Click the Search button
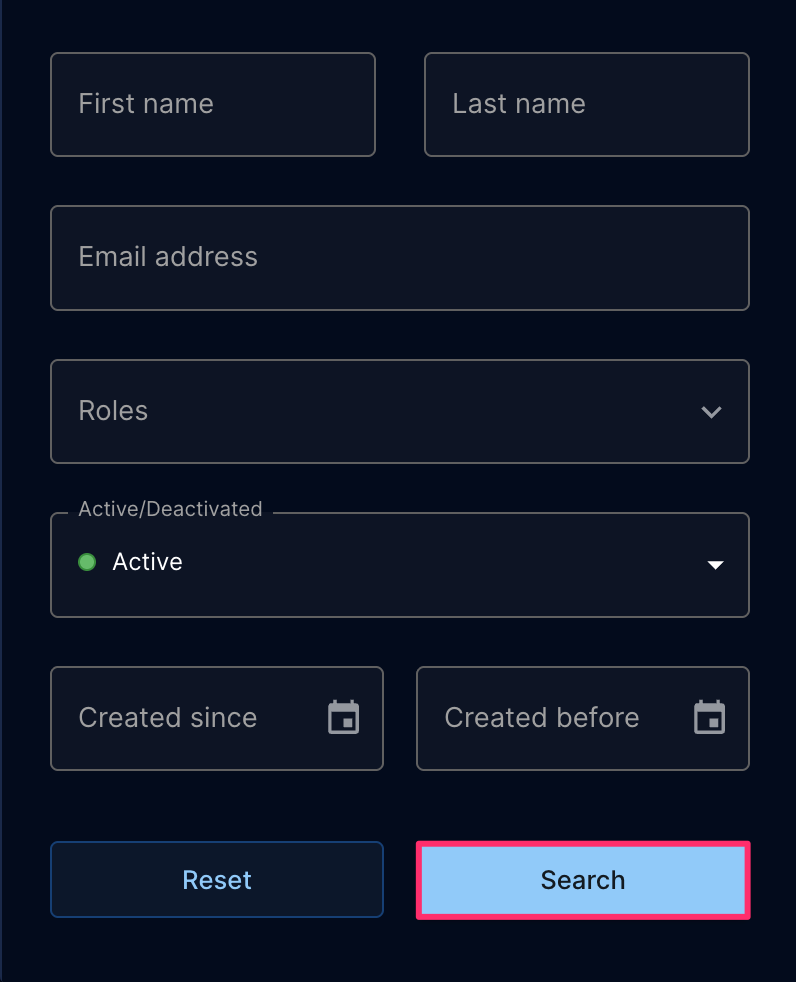 [x=582, y=880]
